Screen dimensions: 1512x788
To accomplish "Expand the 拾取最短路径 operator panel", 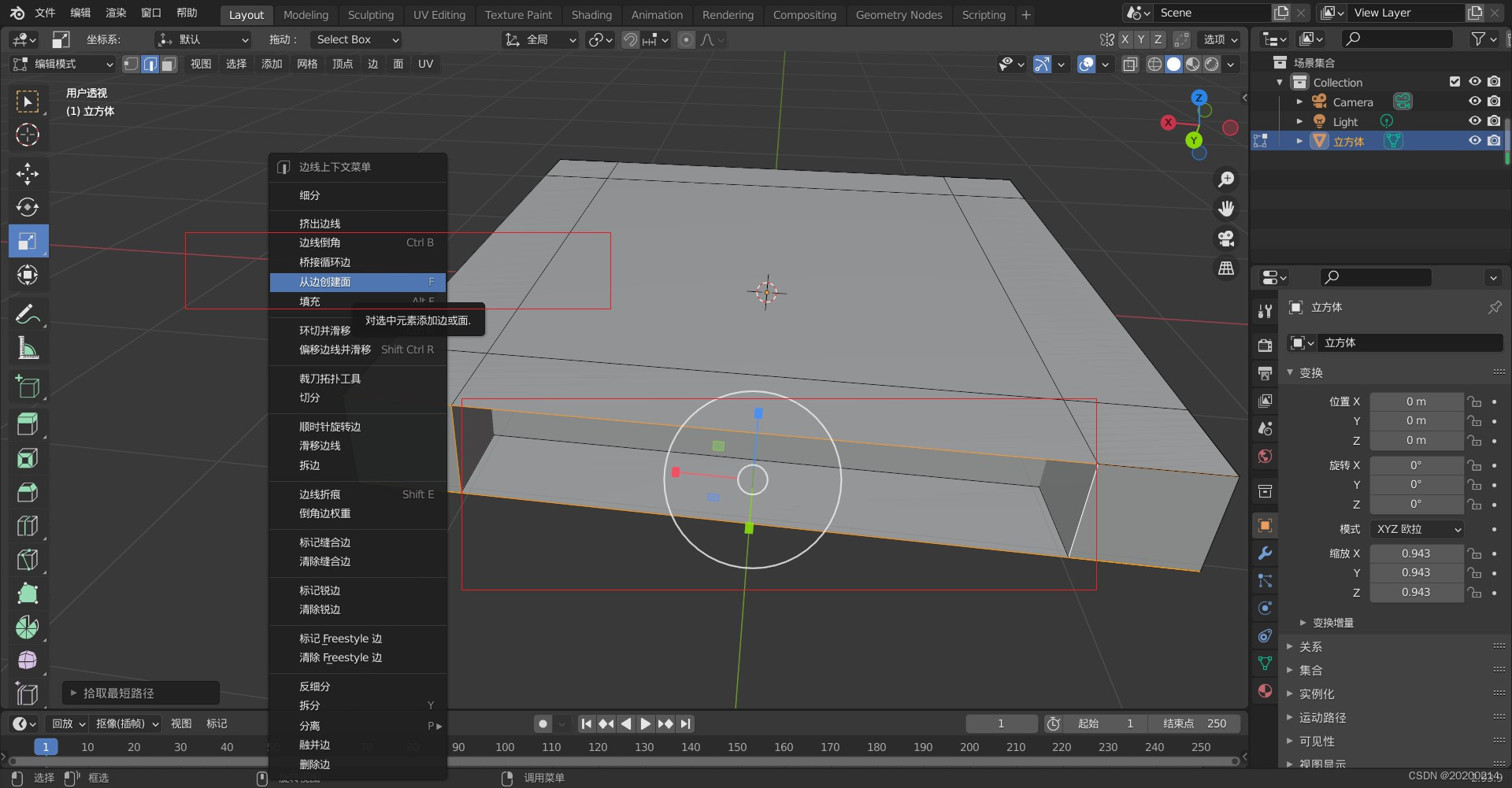I will pos(141,693).
